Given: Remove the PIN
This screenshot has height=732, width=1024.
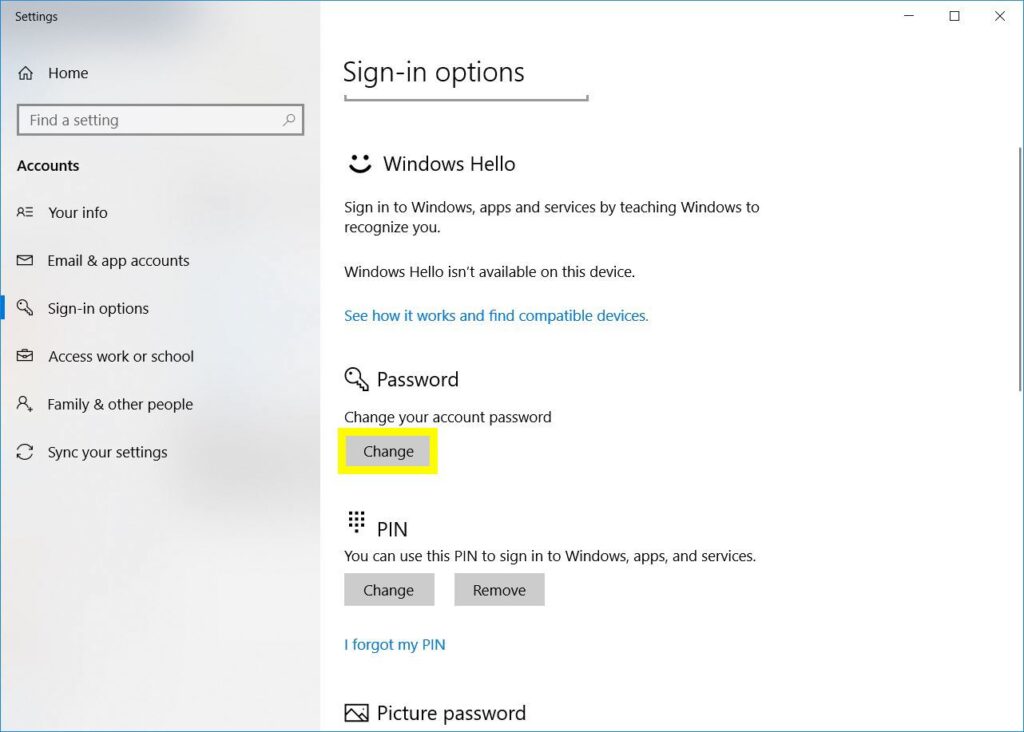Looking at the screenshot, I should tap(499, 590).
